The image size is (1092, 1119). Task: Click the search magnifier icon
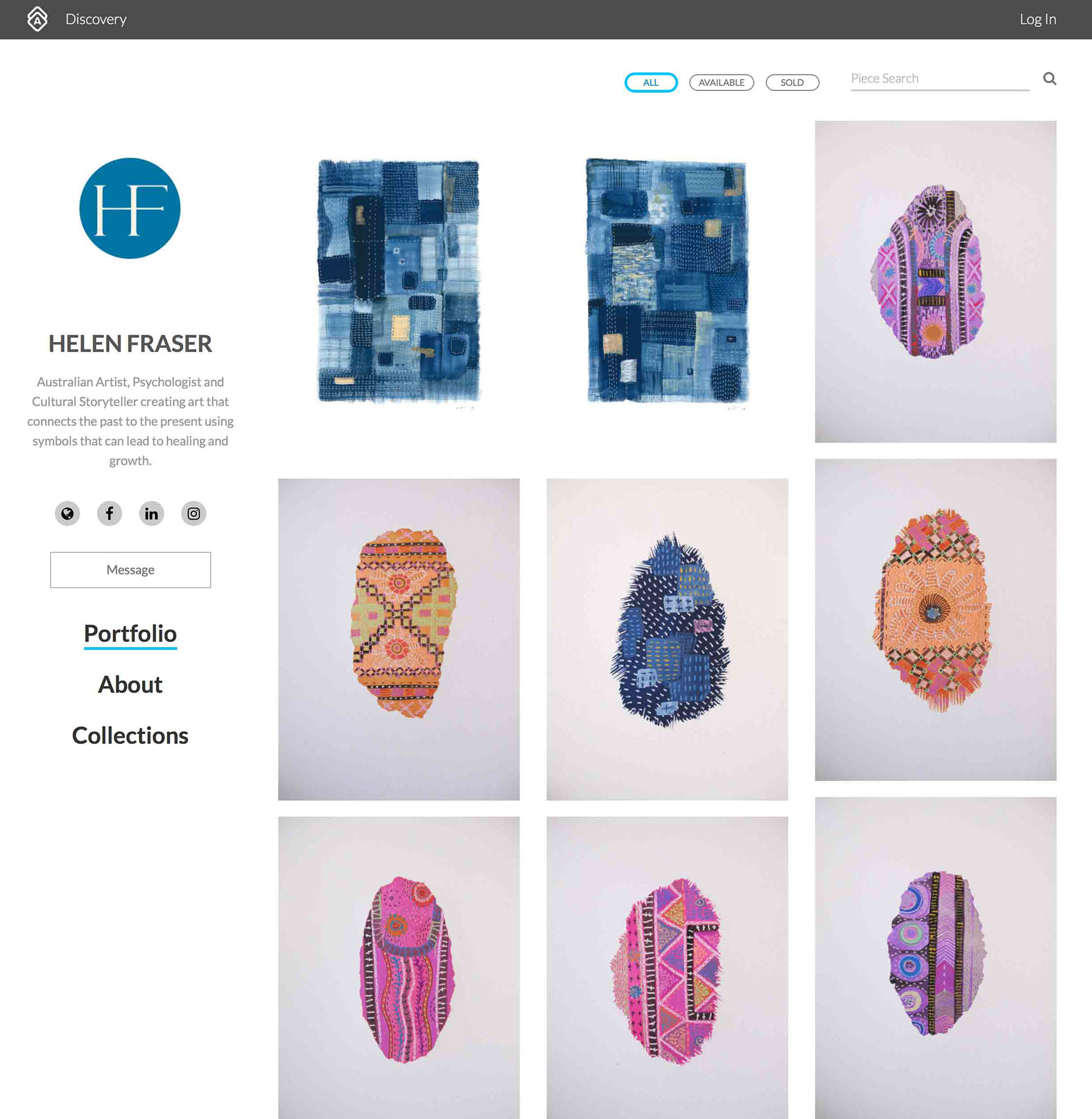(x=1049, y=78)
